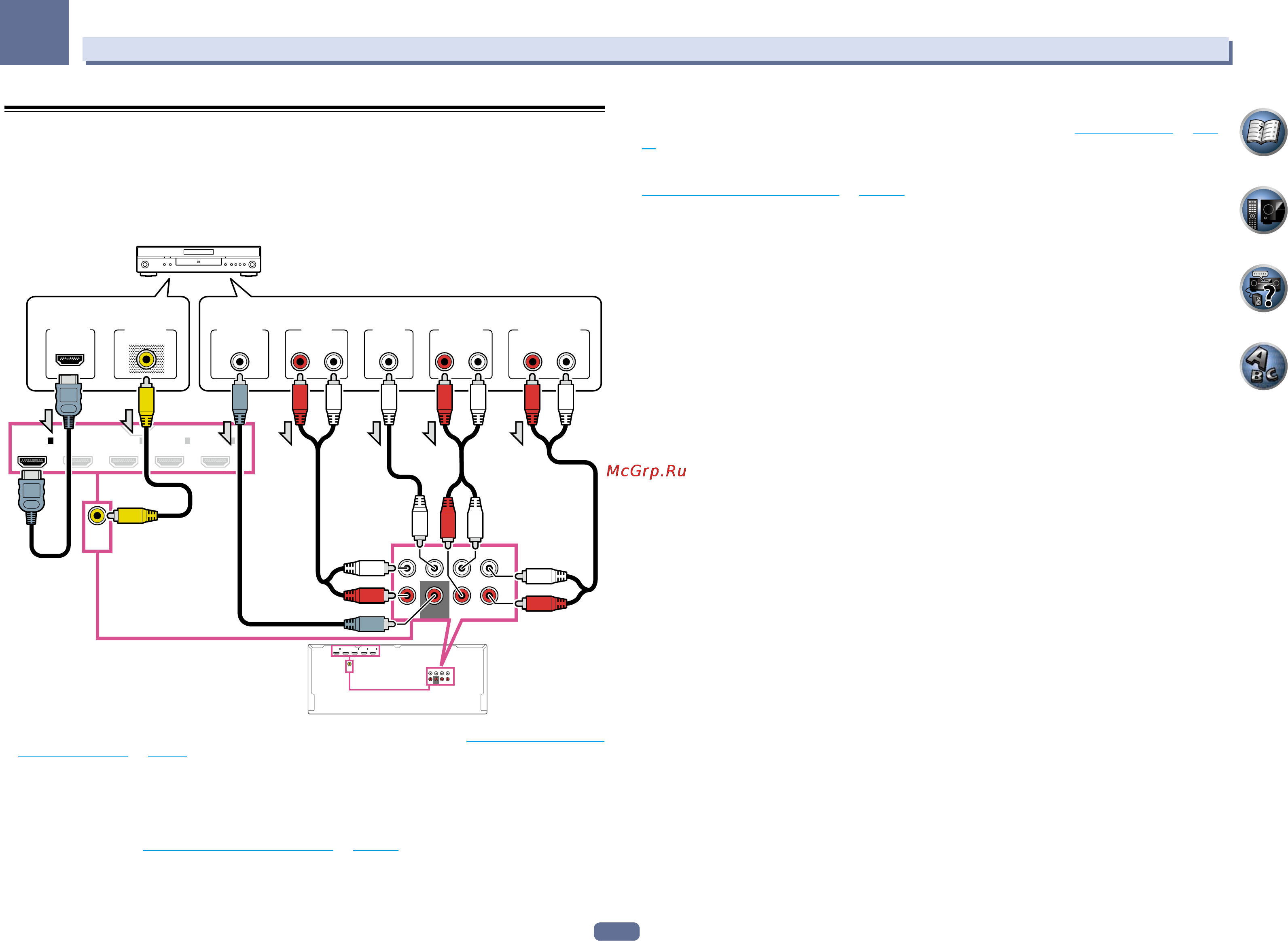
Task: Open troubleshooting via the question mark icon
Action: [1263, 288]
